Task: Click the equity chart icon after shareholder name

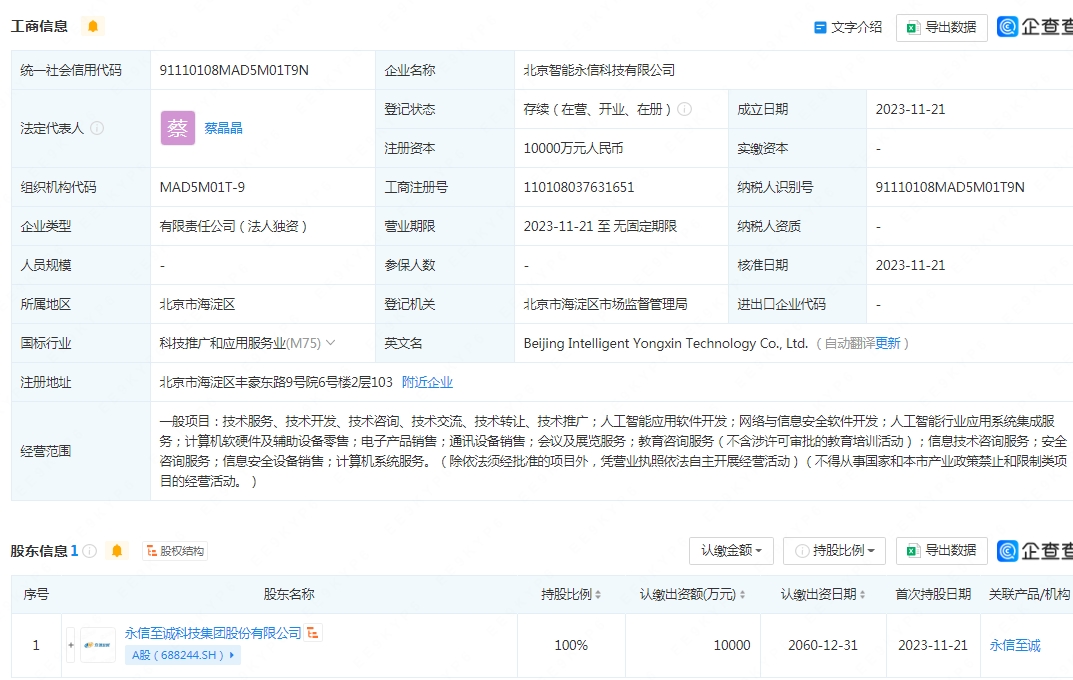Action: pos(313,633)
